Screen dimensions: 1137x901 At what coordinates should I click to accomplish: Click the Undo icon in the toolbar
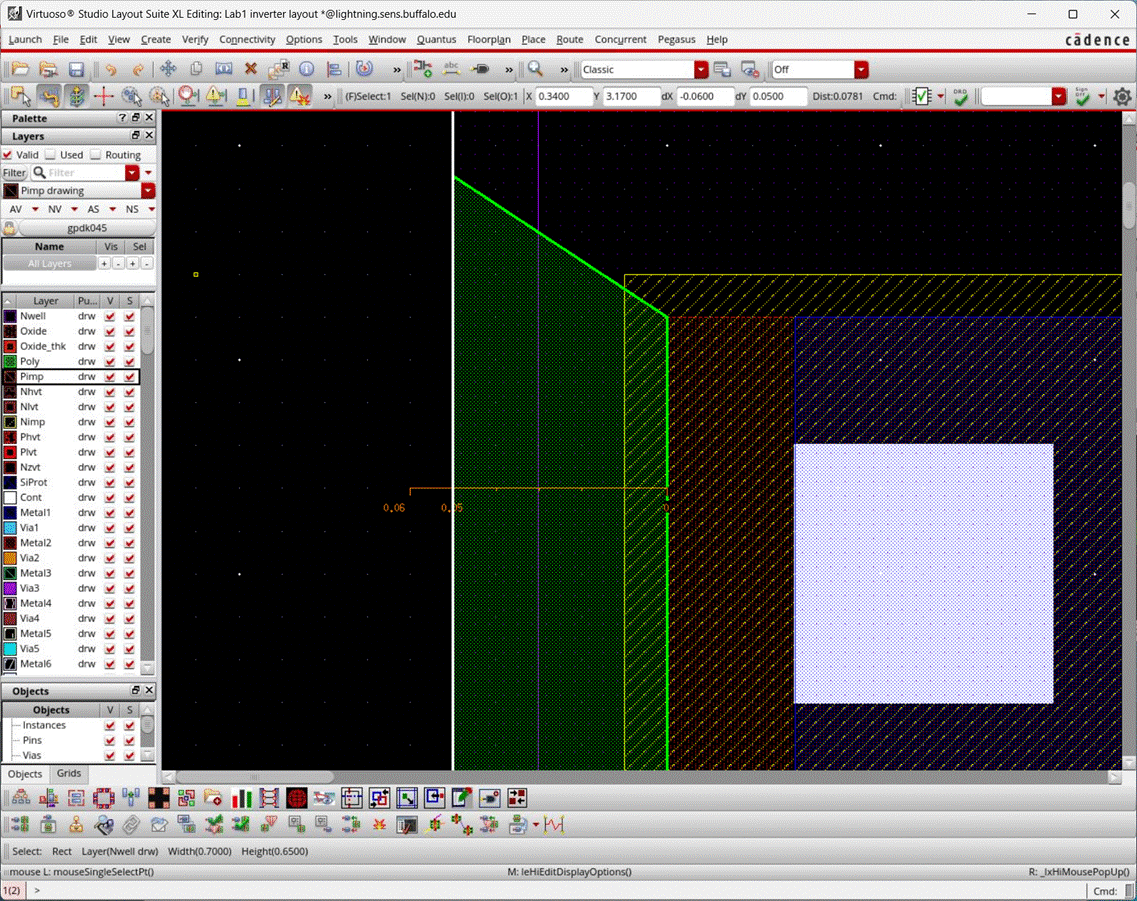tap(111, 69)
